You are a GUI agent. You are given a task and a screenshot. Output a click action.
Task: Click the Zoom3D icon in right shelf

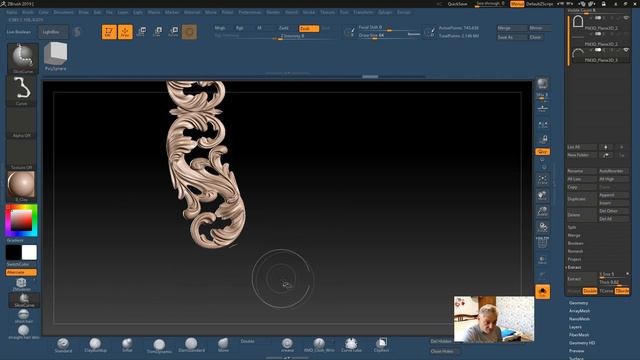[x=542, y=211]
